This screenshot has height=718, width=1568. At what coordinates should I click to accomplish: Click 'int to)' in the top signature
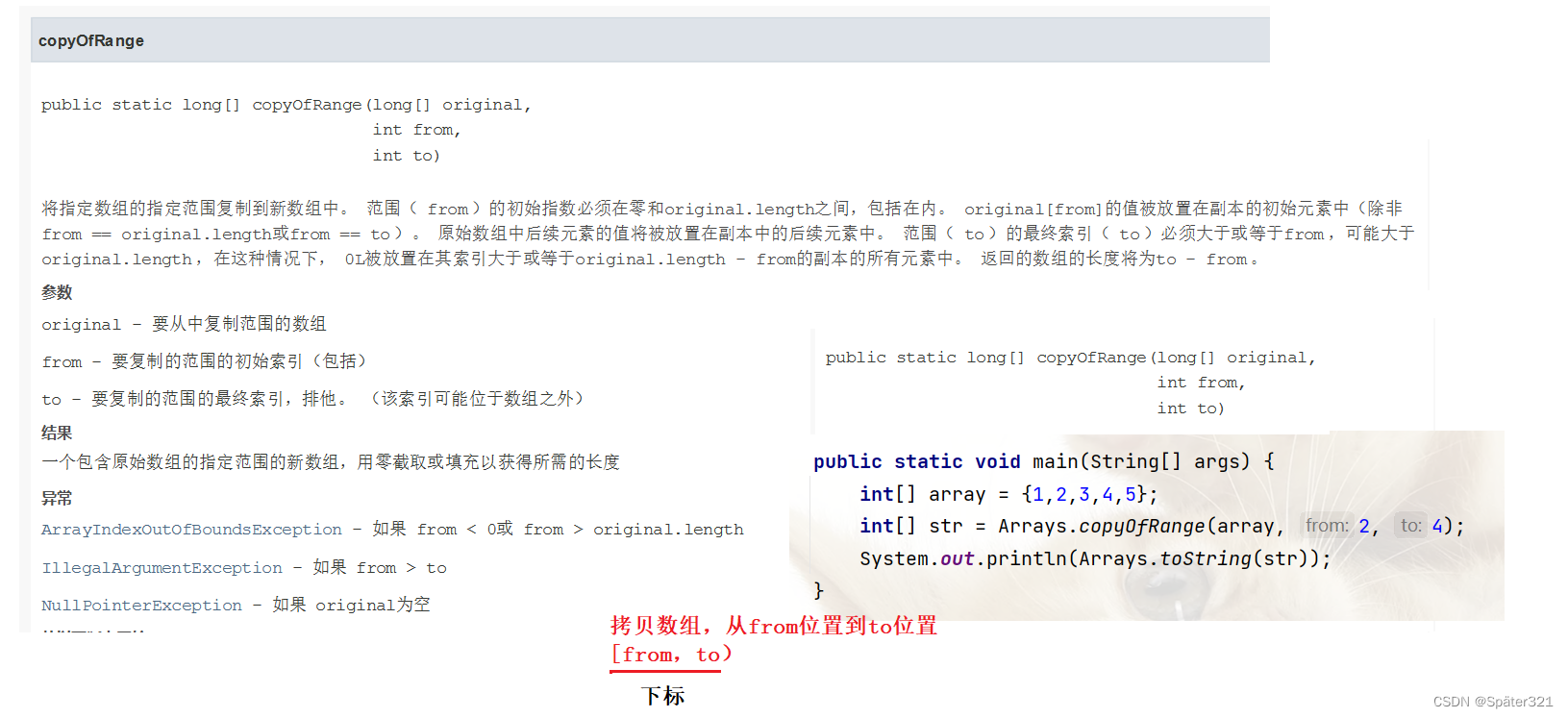point(407,156)
